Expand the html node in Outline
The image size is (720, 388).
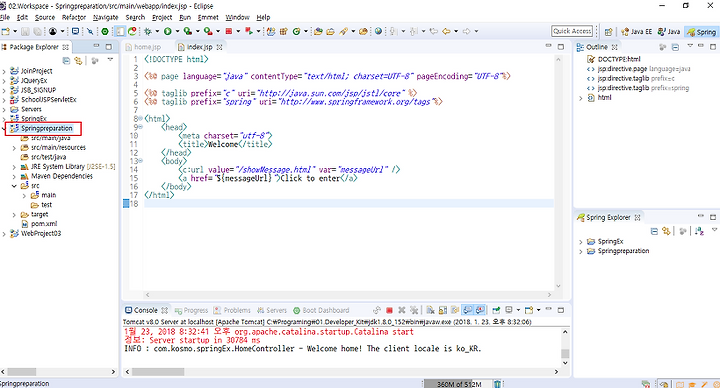tap(581, 98)
